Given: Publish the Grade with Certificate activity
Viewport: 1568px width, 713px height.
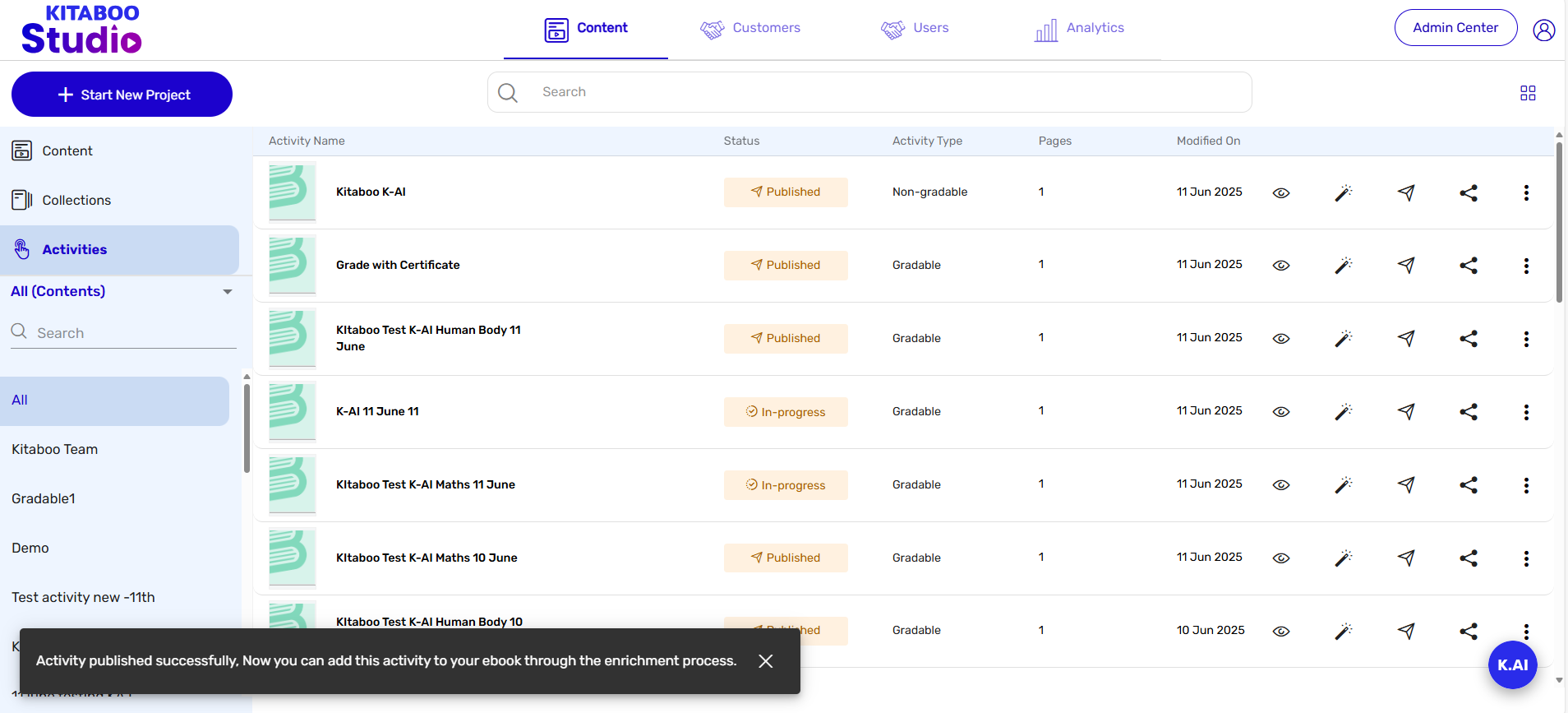Looking at the screenshot, I should click(1406, 266).
